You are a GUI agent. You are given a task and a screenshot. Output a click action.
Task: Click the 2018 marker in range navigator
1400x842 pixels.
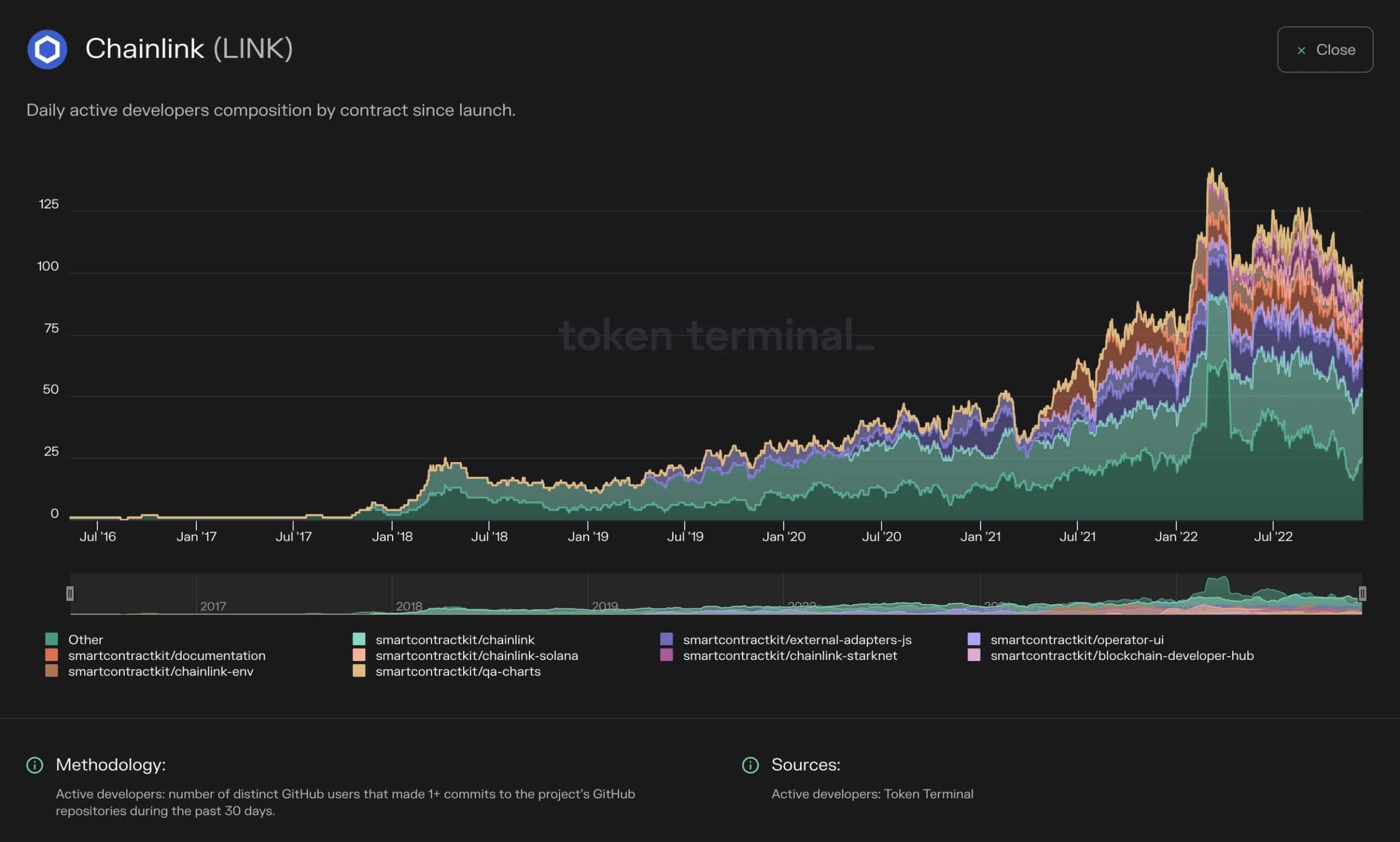pos(409,606)
